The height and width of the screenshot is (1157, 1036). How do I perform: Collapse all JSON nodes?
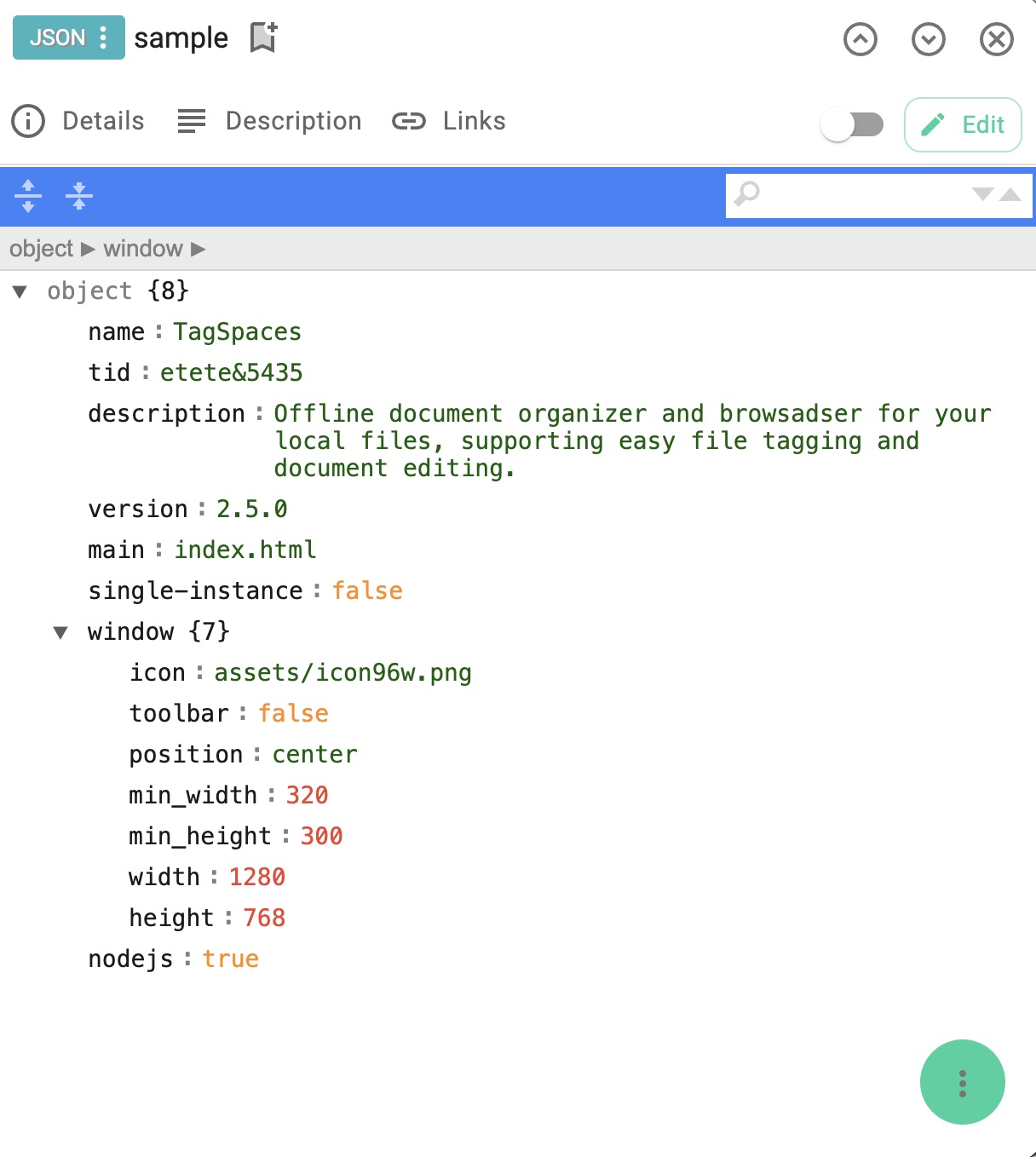(79, 196)
